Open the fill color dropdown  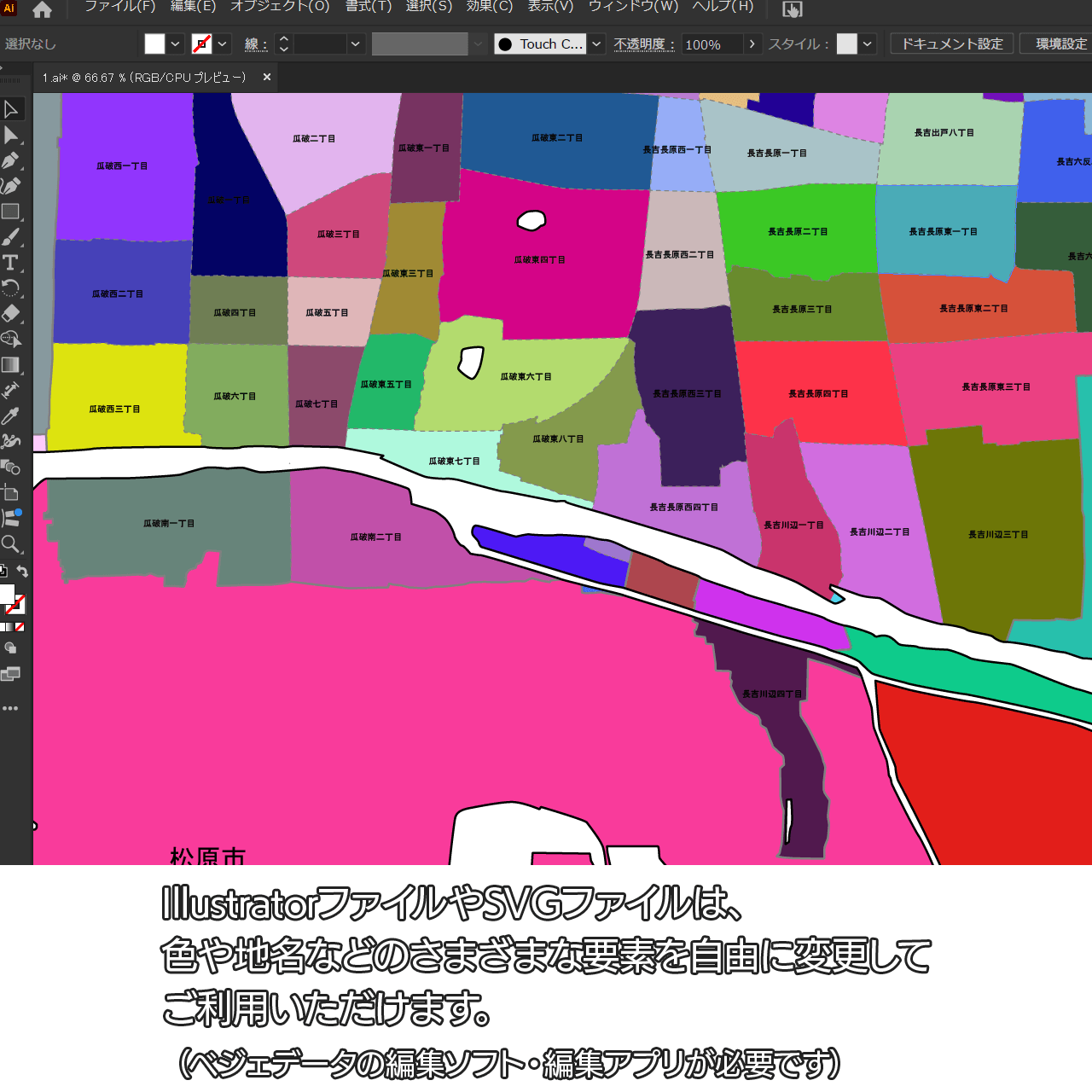pos(175,44)
